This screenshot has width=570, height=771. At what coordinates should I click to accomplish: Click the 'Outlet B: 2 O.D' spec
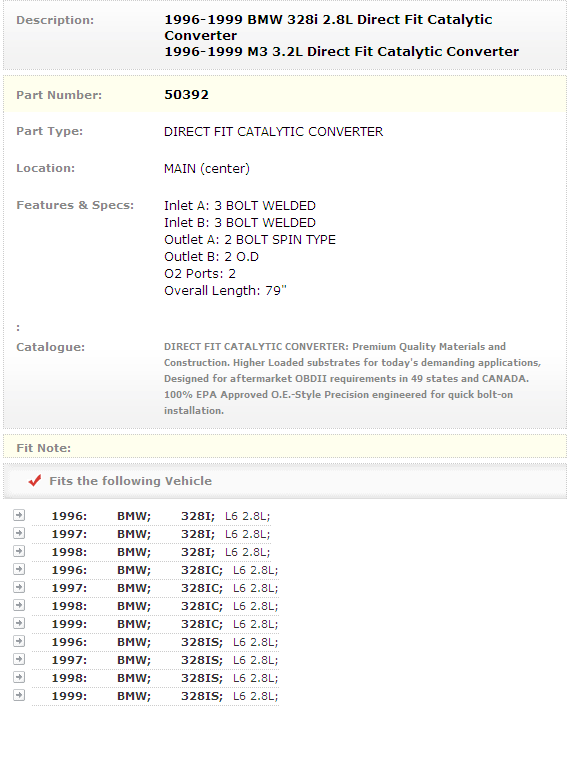(211, 257)
